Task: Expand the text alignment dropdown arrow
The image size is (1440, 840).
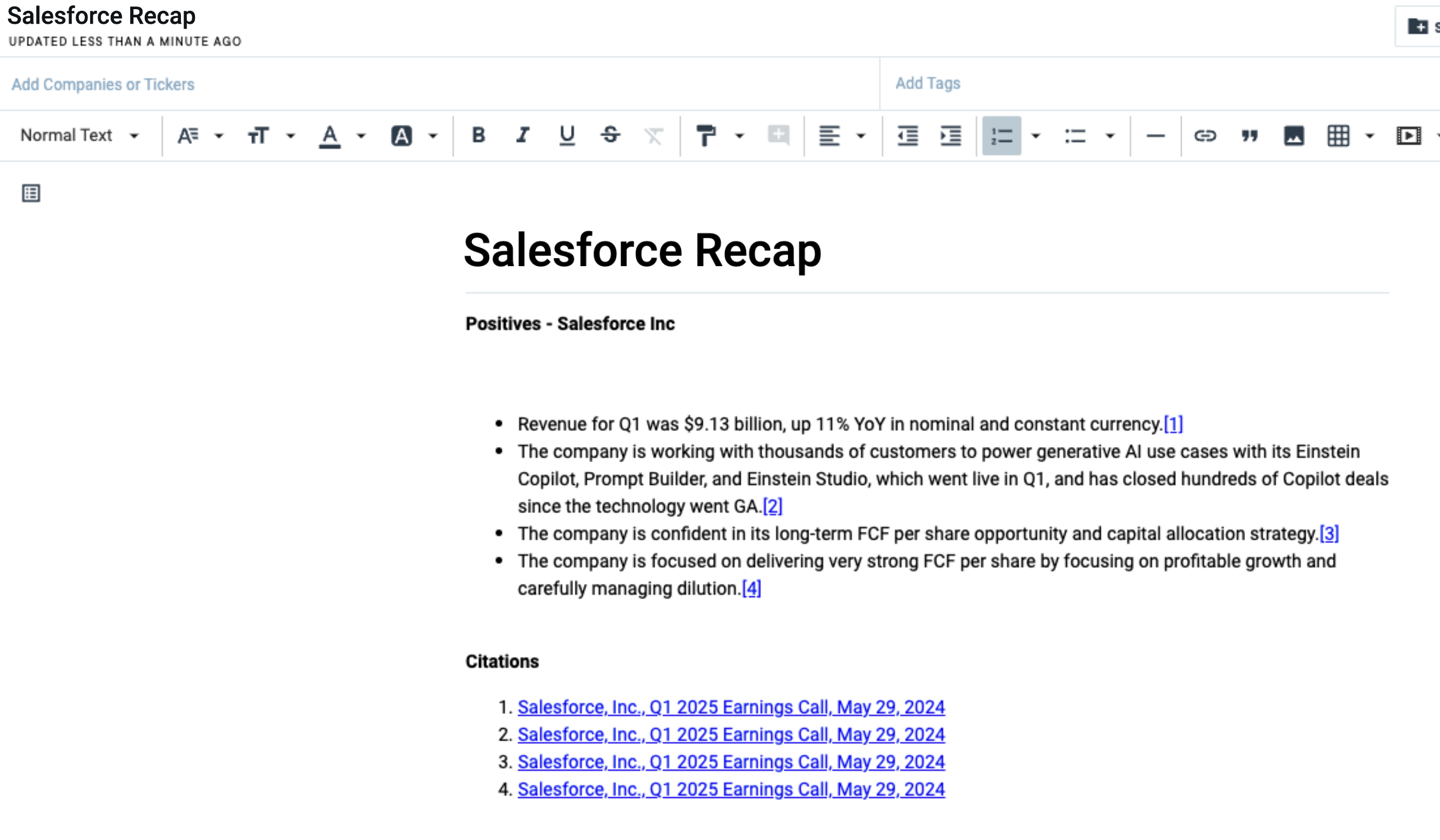Action: point(861,136)
